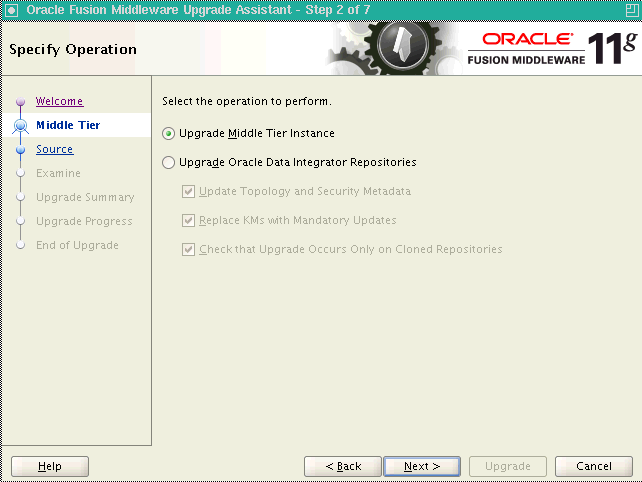The width and height of the screenshot is (642, 482).
Task: Cancel the upgrade assistant
Action: point(594,466)
